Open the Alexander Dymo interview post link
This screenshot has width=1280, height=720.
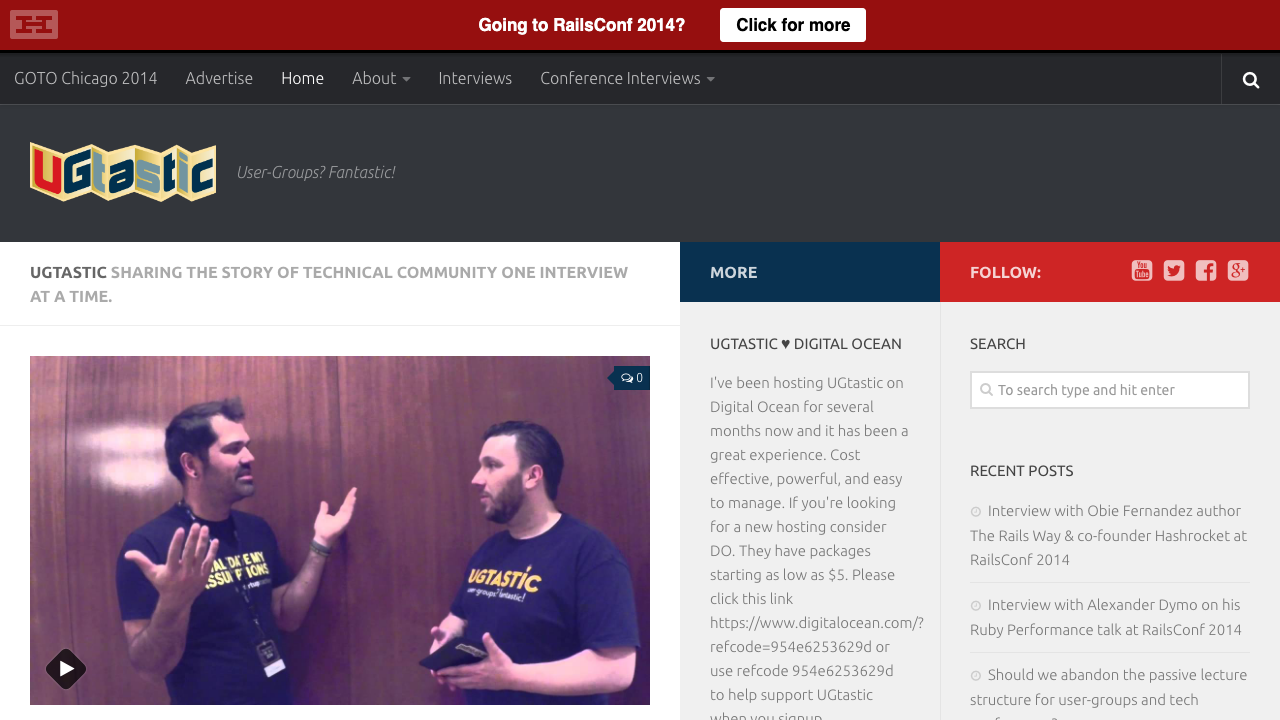(x=1106, y=617)
